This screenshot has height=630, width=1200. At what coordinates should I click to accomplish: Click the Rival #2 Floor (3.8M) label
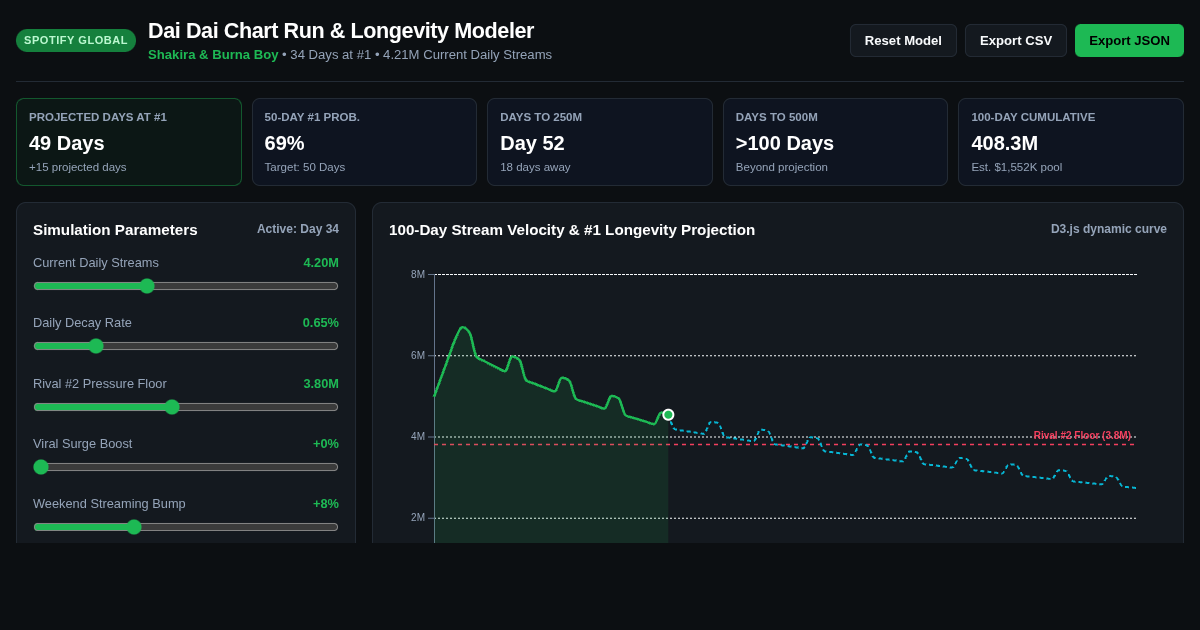[x=1082, y=436]
